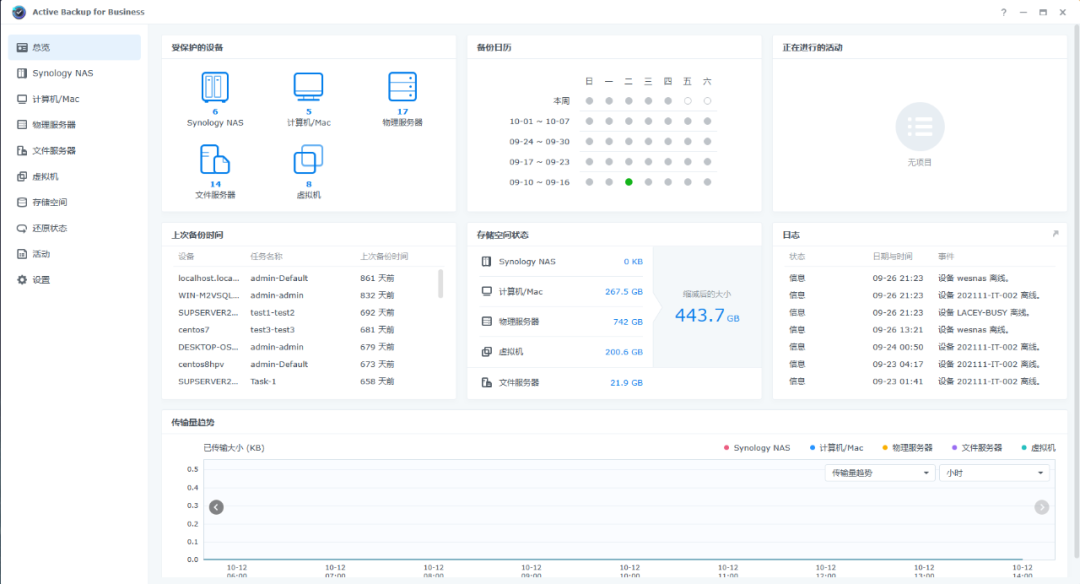Click the main window vertical scrollbar
The height and width of the screenshot is (584, 1080).
point(1076,289)
